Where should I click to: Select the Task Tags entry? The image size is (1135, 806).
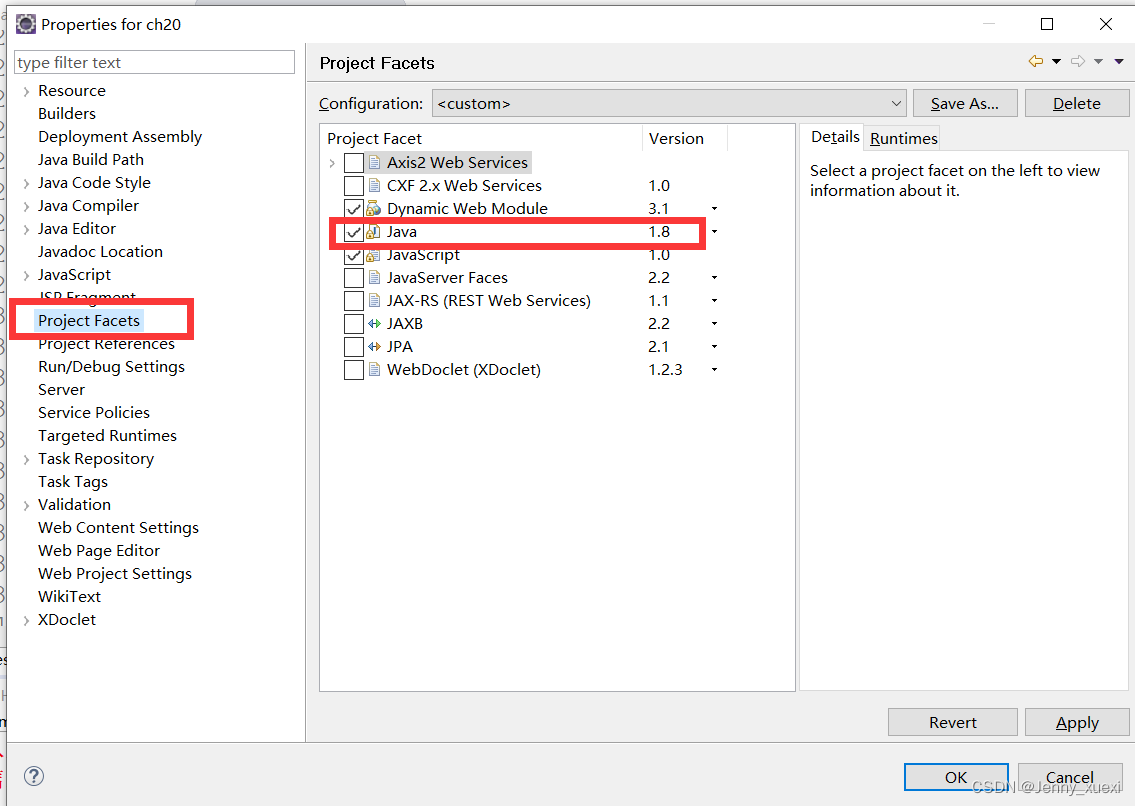pos(73,482)
